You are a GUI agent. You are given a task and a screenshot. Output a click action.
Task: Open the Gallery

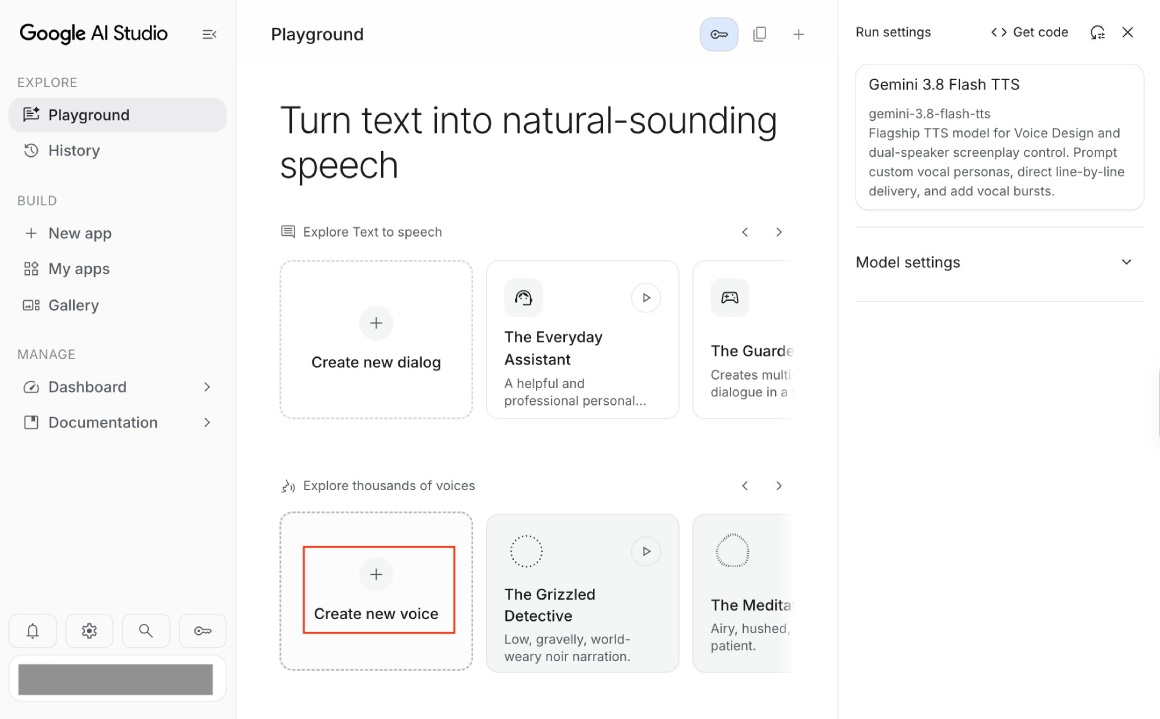[118, 305]
